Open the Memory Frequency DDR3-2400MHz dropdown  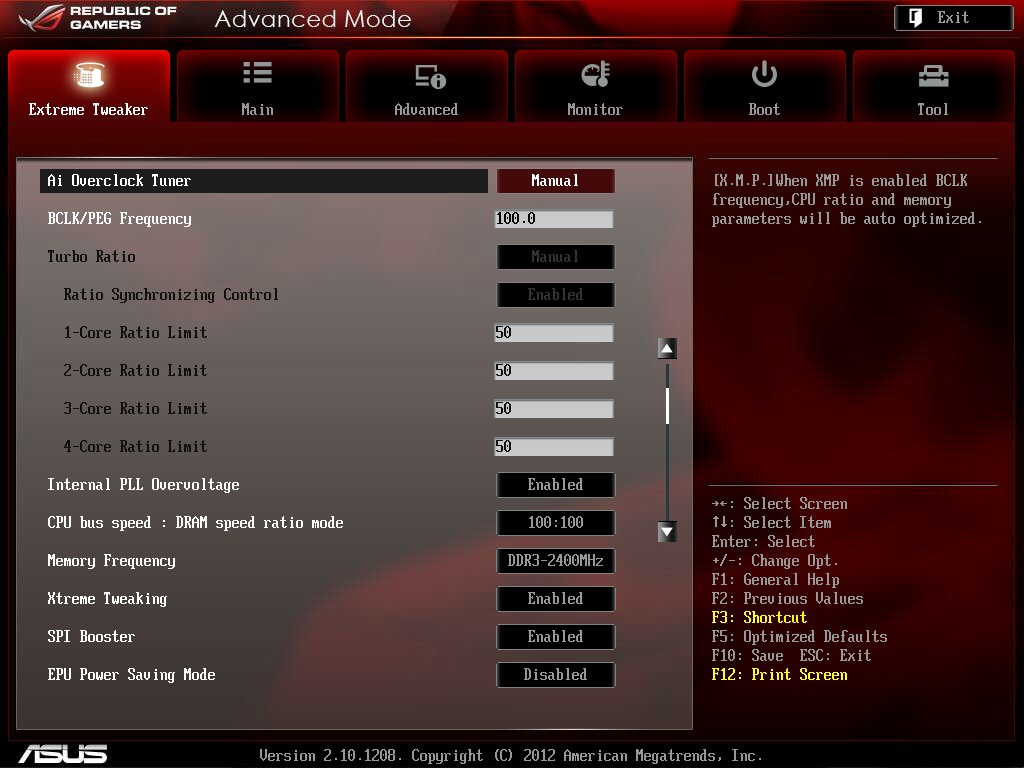pos(555,561)
